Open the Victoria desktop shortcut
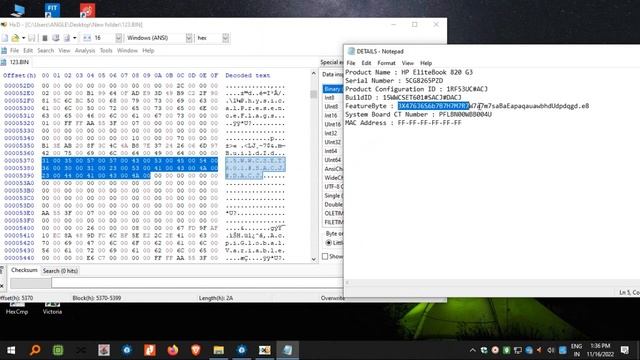Screen dimensions: 640x360 coord(52,308)
